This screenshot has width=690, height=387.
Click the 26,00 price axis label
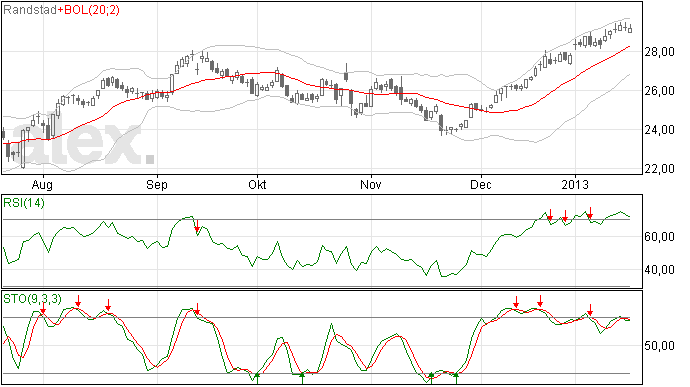(x=659, y=91)
